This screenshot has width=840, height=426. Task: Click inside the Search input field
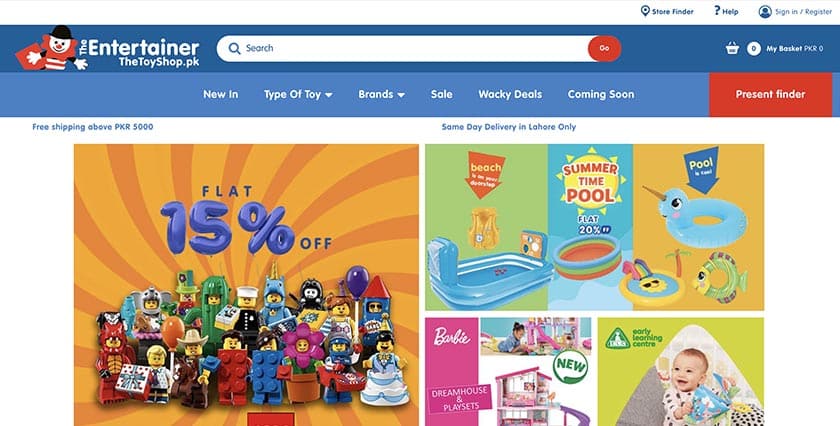412,48
